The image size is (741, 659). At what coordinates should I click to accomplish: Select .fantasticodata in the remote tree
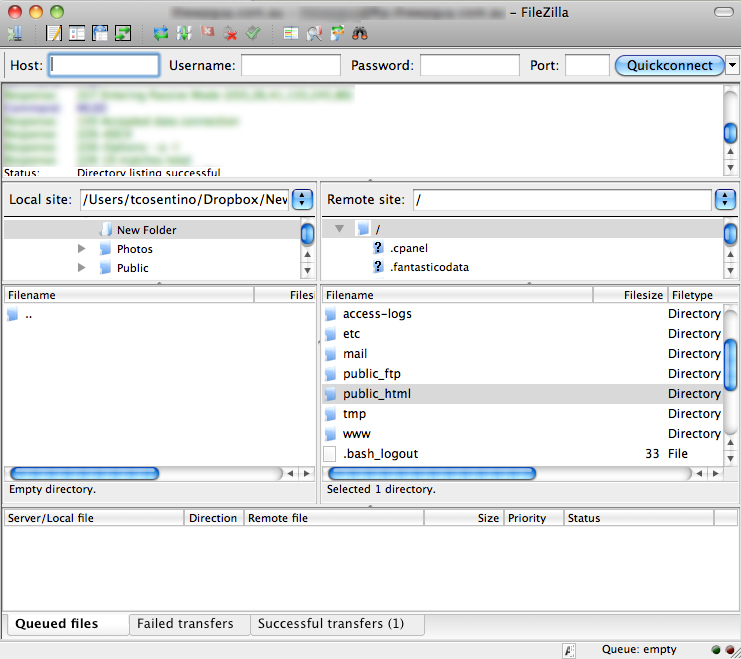[x=430, y=267]
